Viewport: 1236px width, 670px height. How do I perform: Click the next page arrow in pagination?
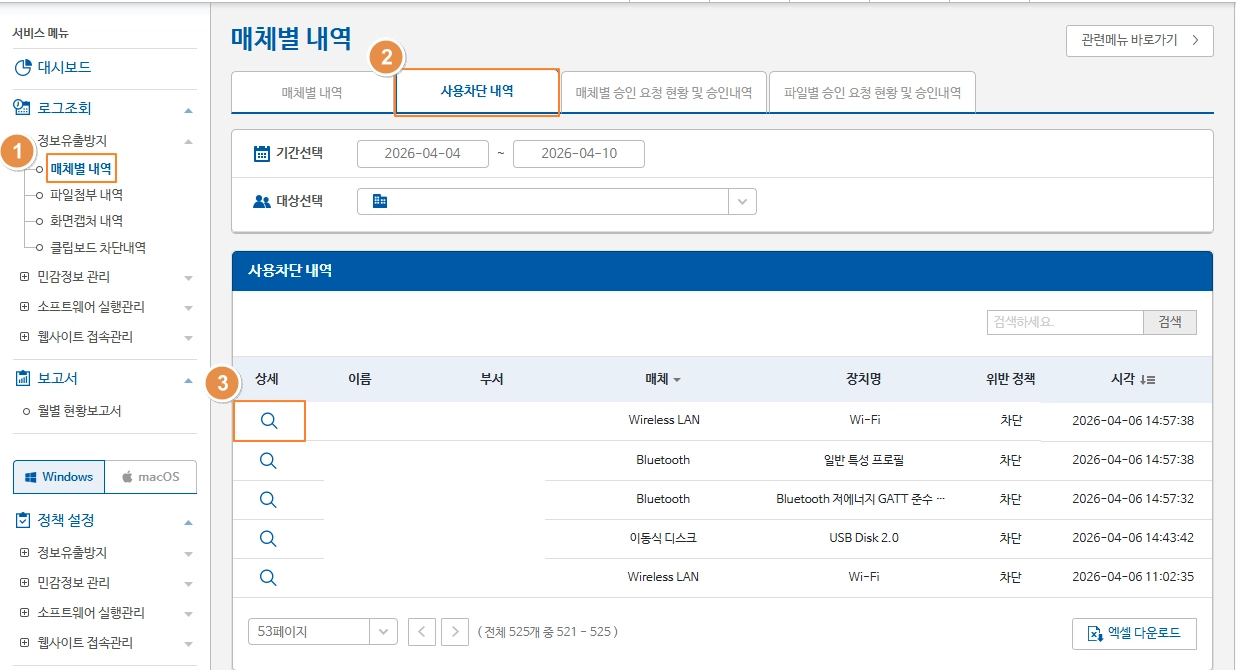click(x=455, y=631)
